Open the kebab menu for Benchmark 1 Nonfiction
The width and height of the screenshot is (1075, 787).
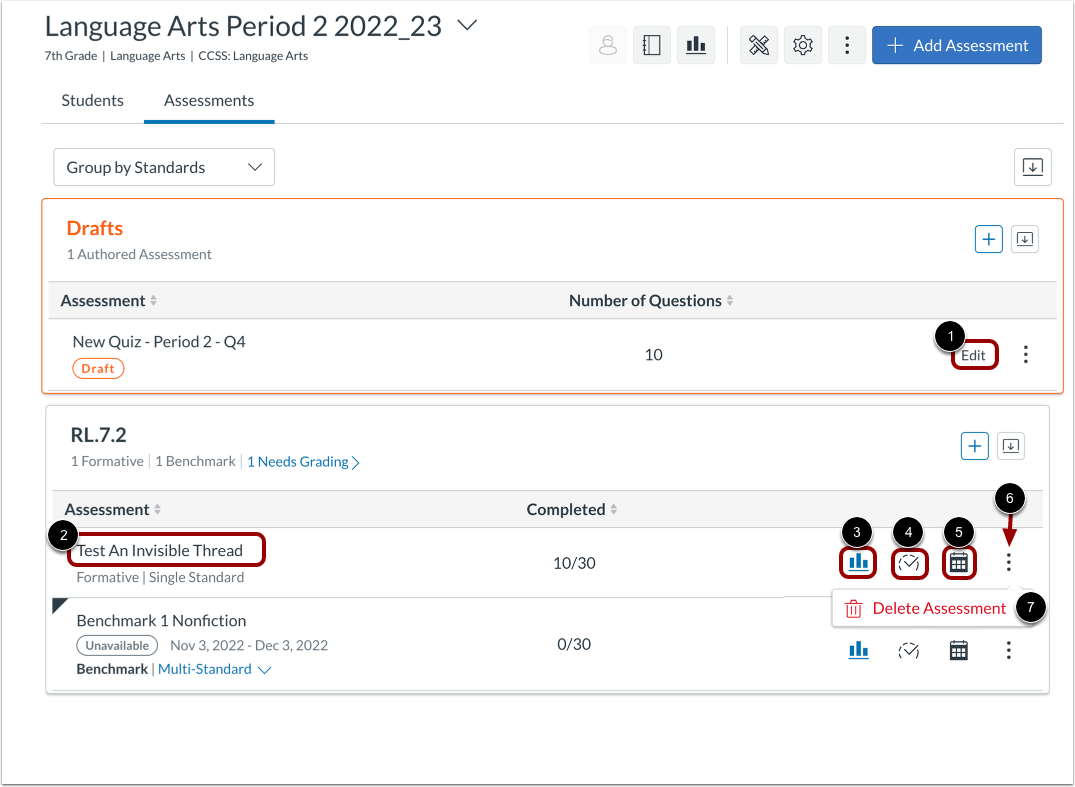pos(1009,650)
